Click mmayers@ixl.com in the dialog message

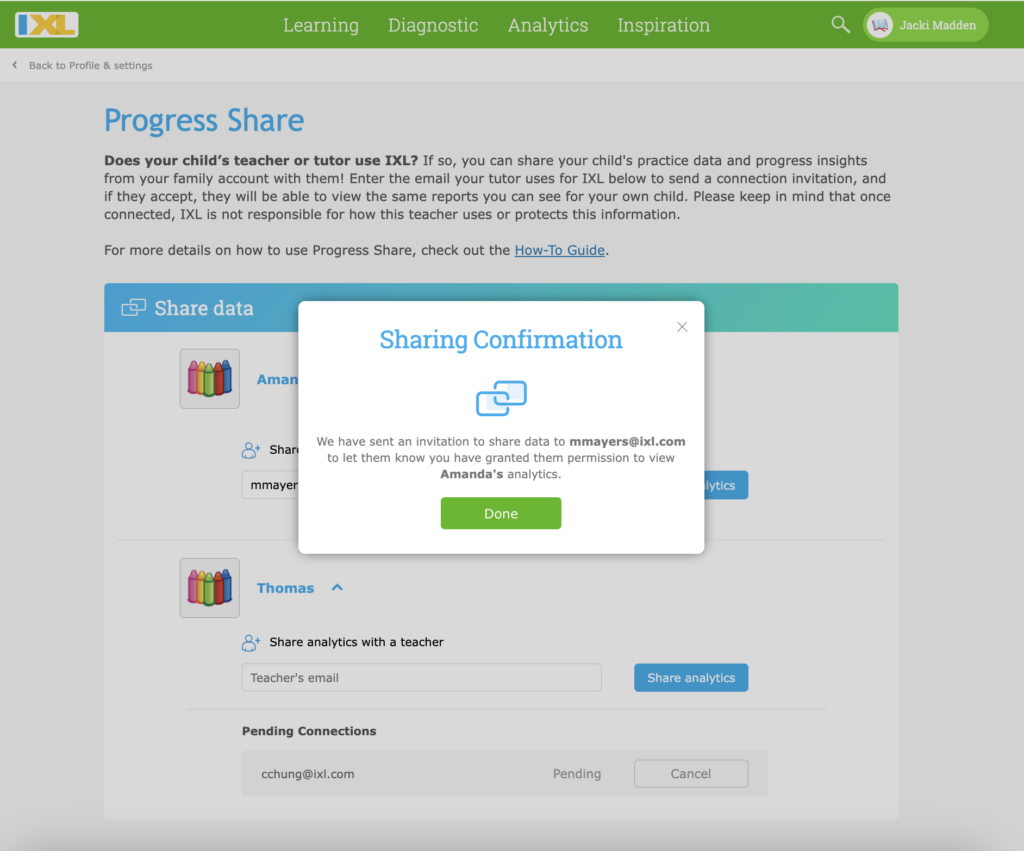click(627, 442)
